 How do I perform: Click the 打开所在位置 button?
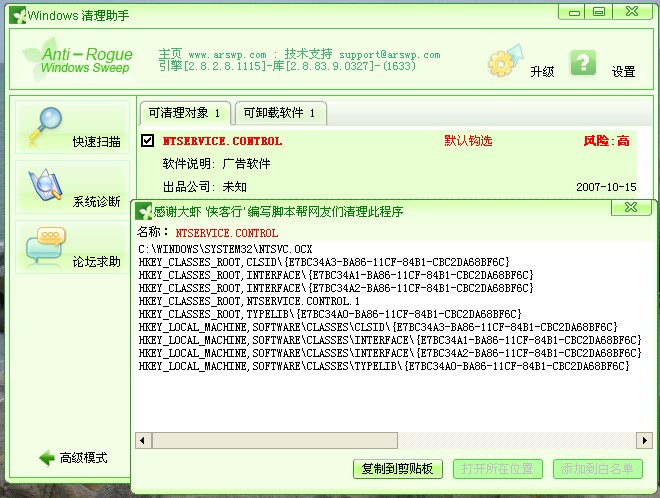pos(498,469)
